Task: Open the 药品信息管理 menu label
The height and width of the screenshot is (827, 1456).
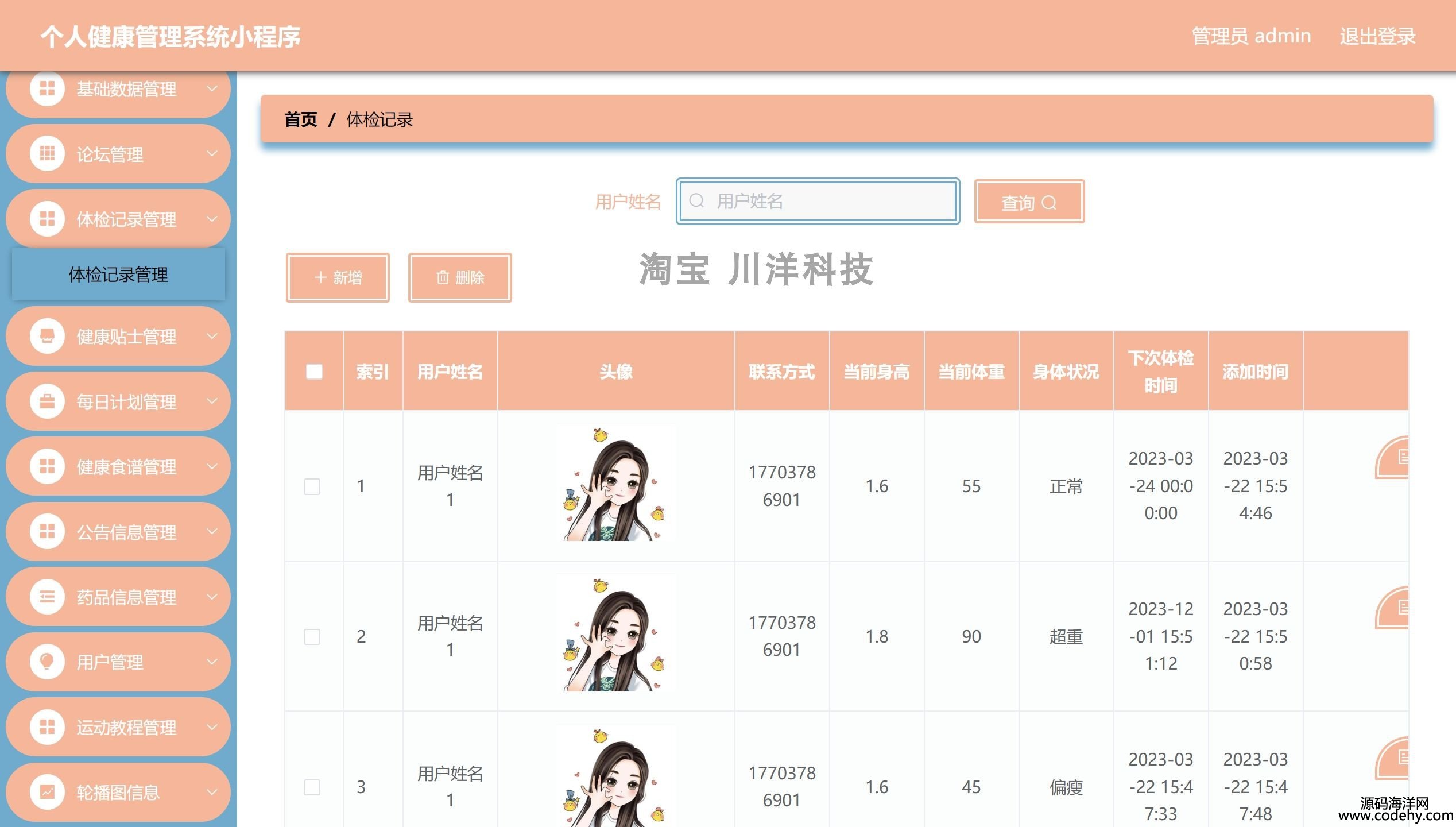Action: (126, 598)
